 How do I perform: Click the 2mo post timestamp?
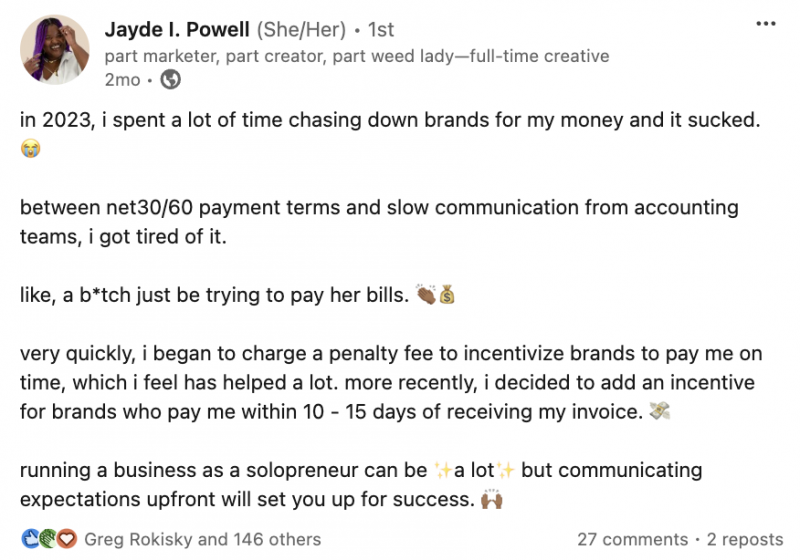pyautogui.click(x=122, y=80)
